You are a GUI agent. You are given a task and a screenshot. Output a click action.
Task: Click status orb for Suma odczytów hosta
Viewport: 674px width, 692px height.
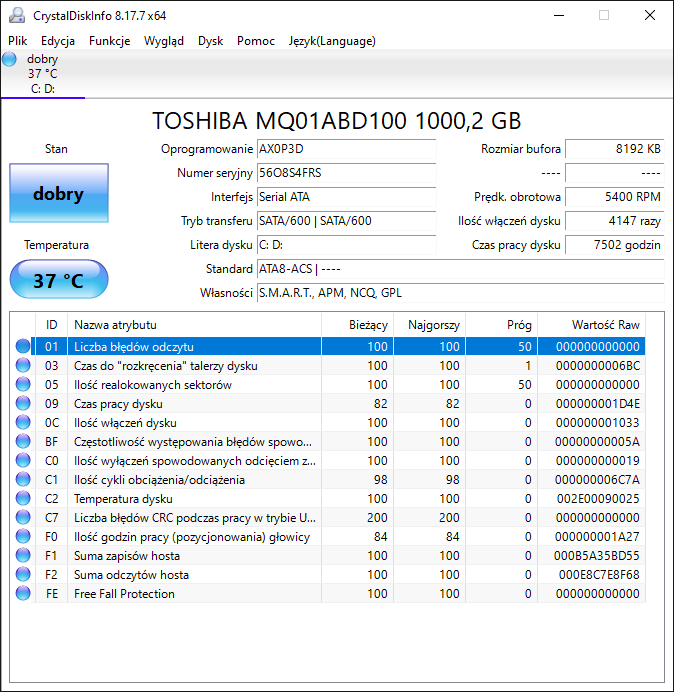point(23,574)
